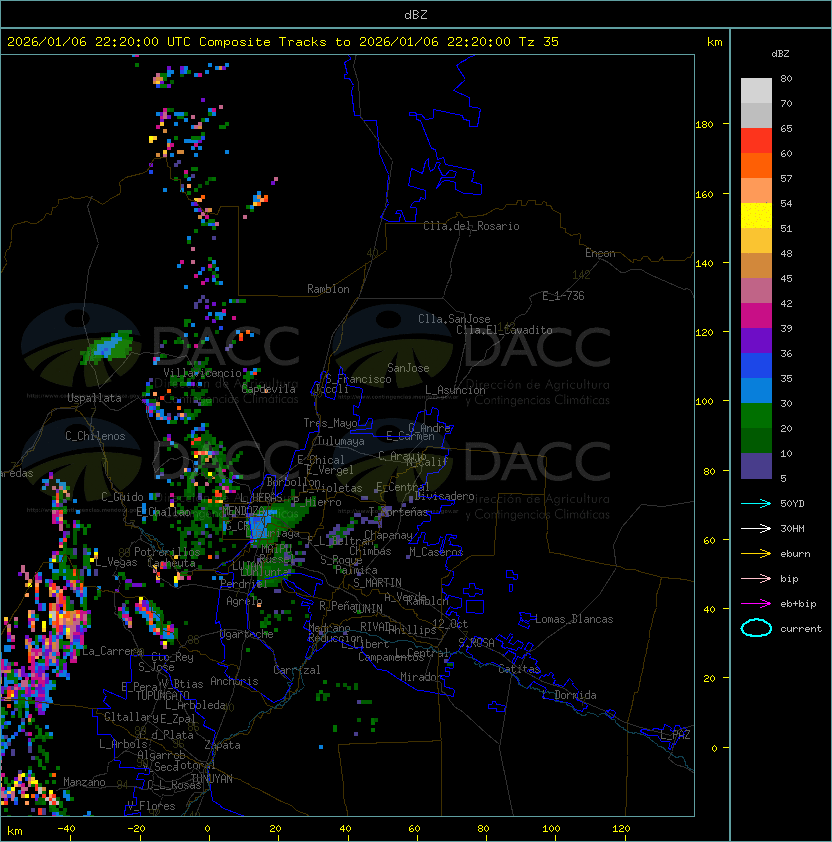The image size is (832, 842).
Task: Click the Tulumaya map label
Action: pos(341,441)
